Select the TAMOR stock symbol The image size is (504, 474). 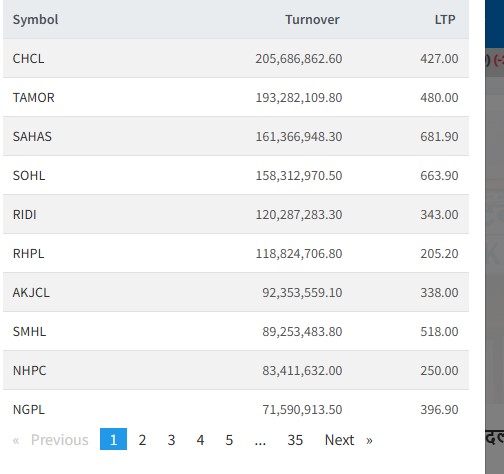(x=34, y=98)
